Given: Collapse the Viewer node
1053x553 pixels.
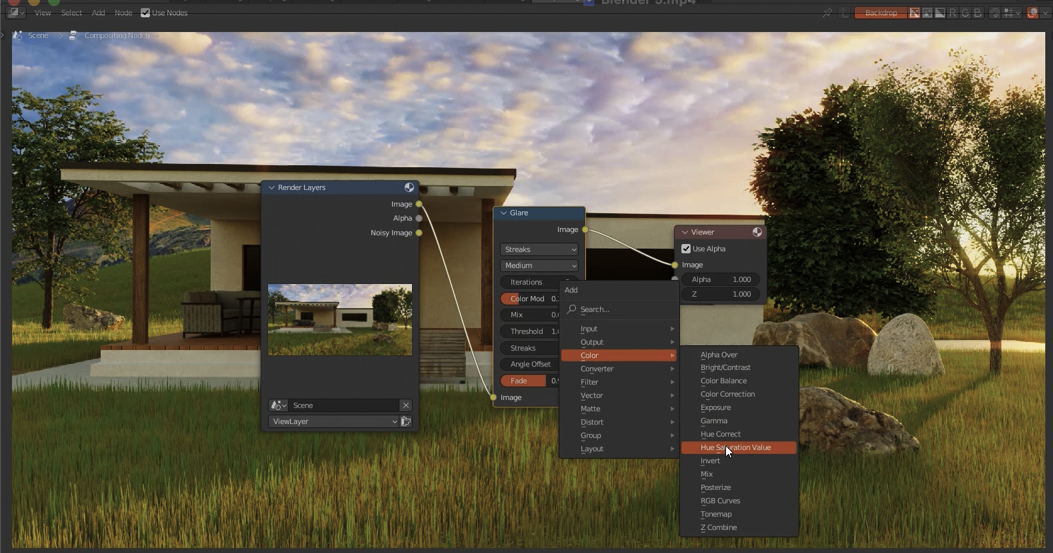Looking at the screenshot, I should pos(685,232).
